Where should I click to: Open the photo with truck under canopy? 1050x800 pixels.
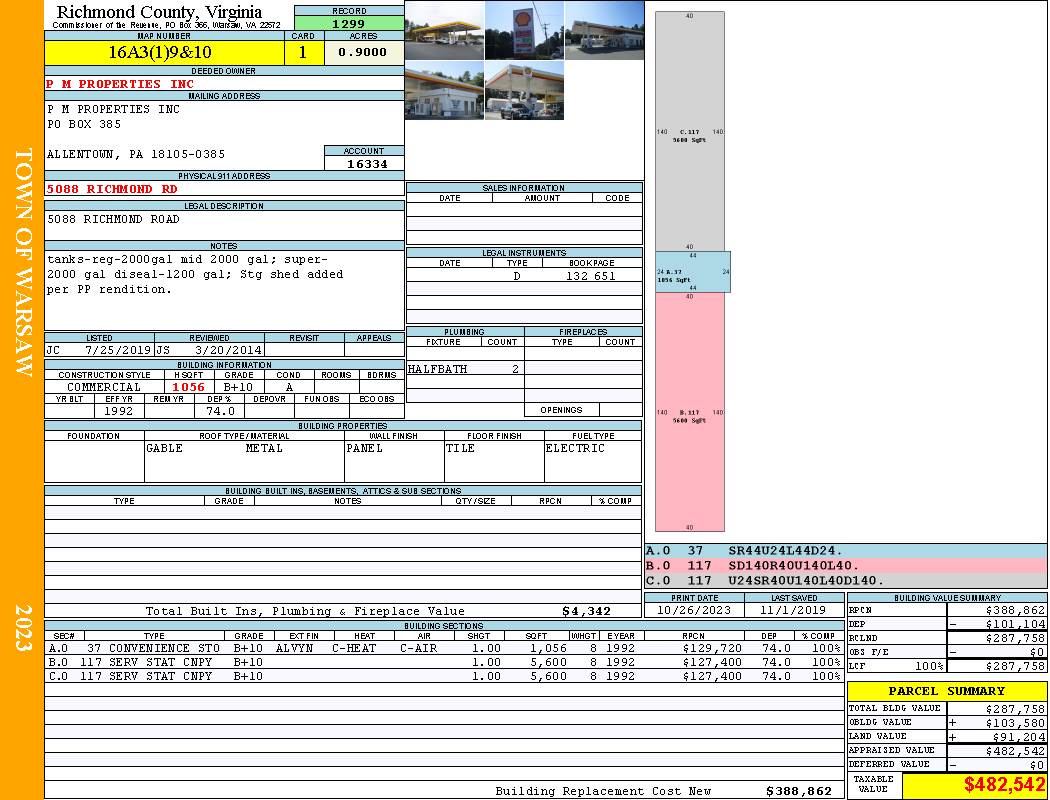(524, 91)
